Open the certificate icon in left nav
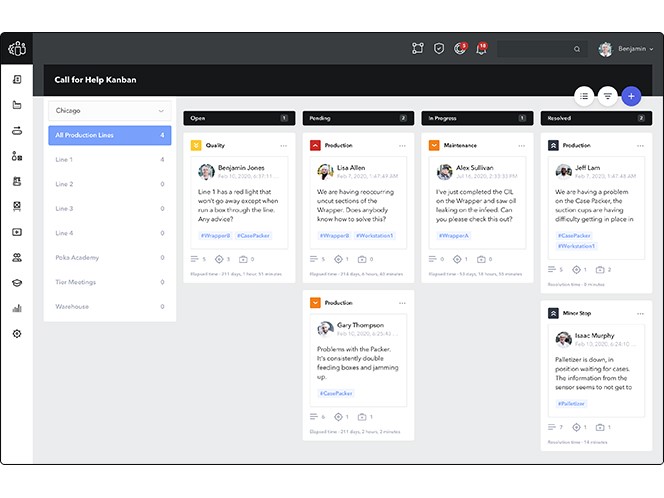The image size is (664, 498). (17, 206)
